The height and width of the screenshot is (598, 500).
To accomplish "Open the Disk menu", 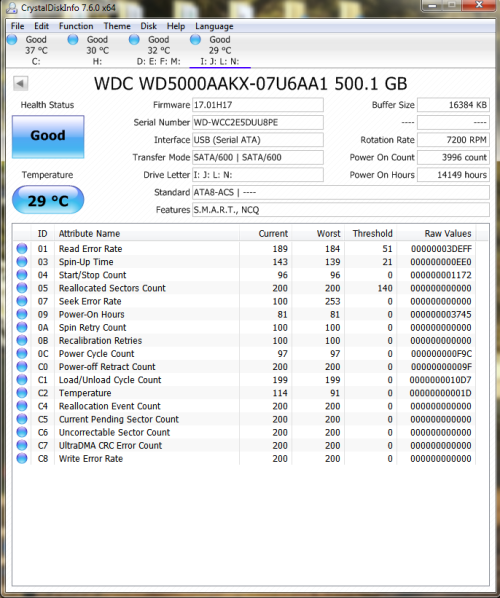I will pyautogui.click(x=148, y=26).
